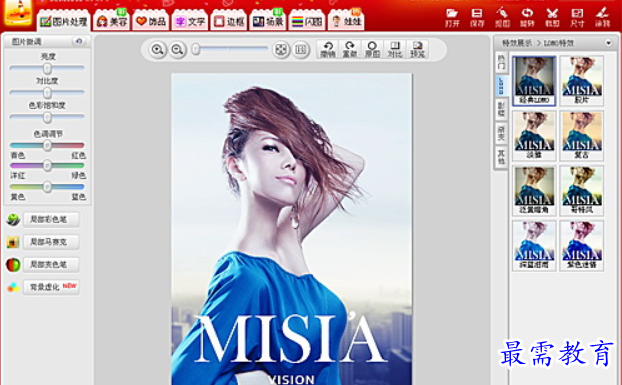The image size is (622, 385).
Task: Click the app logo in the corner
Action: (18, 13)
